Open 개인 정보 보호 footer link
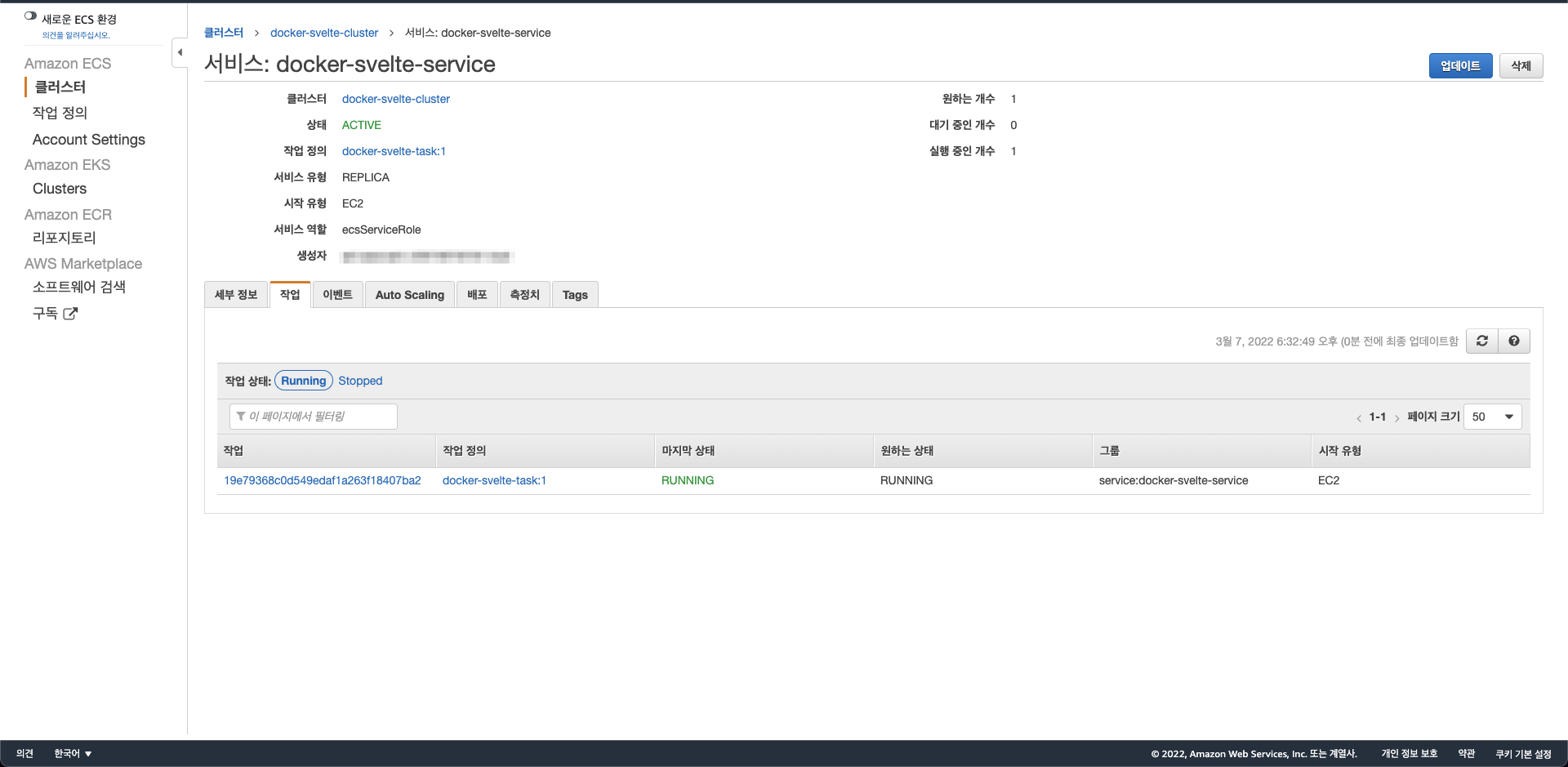The image size is (1568, 767). 1410,753
